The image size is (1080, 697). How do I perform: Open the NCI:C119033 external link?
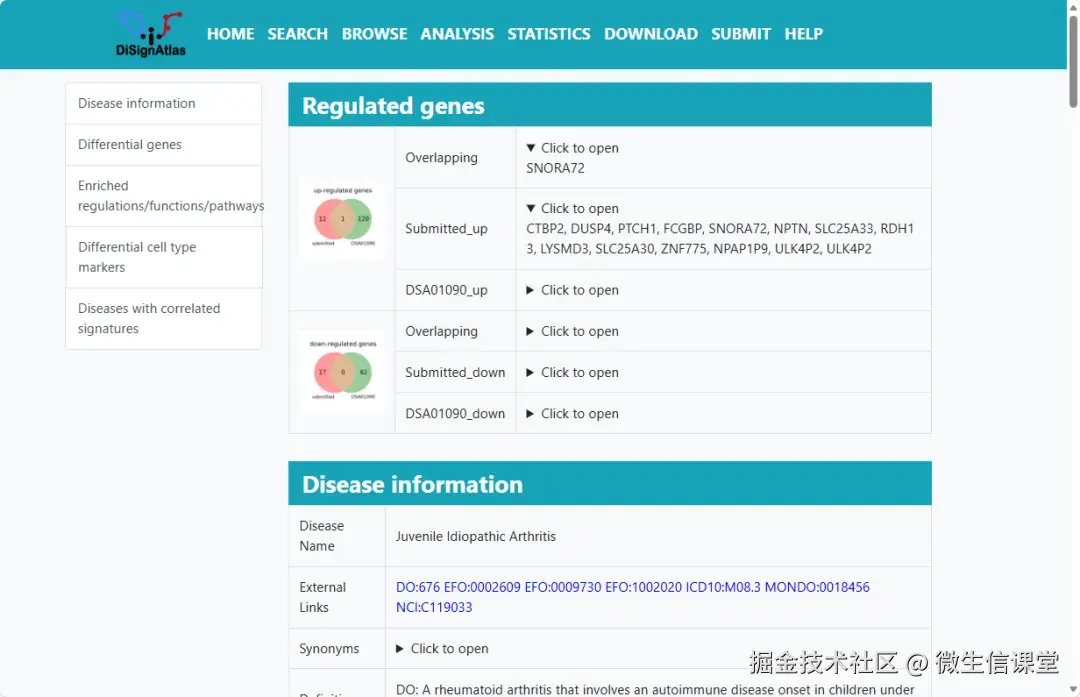click(x=434, y=607)
